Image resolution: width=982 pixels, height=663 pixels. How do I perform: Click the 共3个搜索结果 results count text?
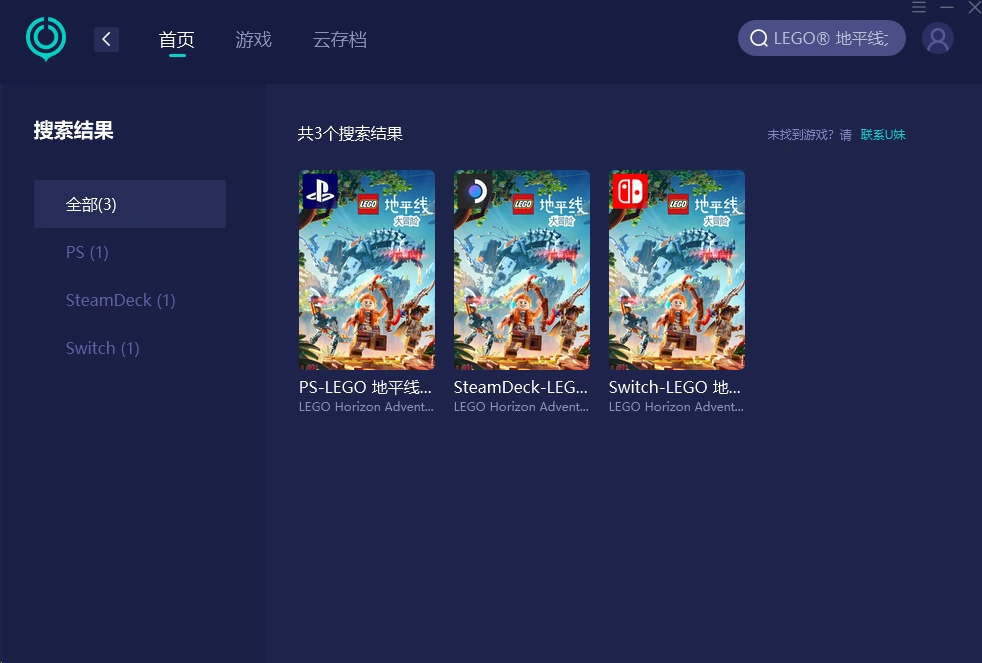tap(350, 133)
